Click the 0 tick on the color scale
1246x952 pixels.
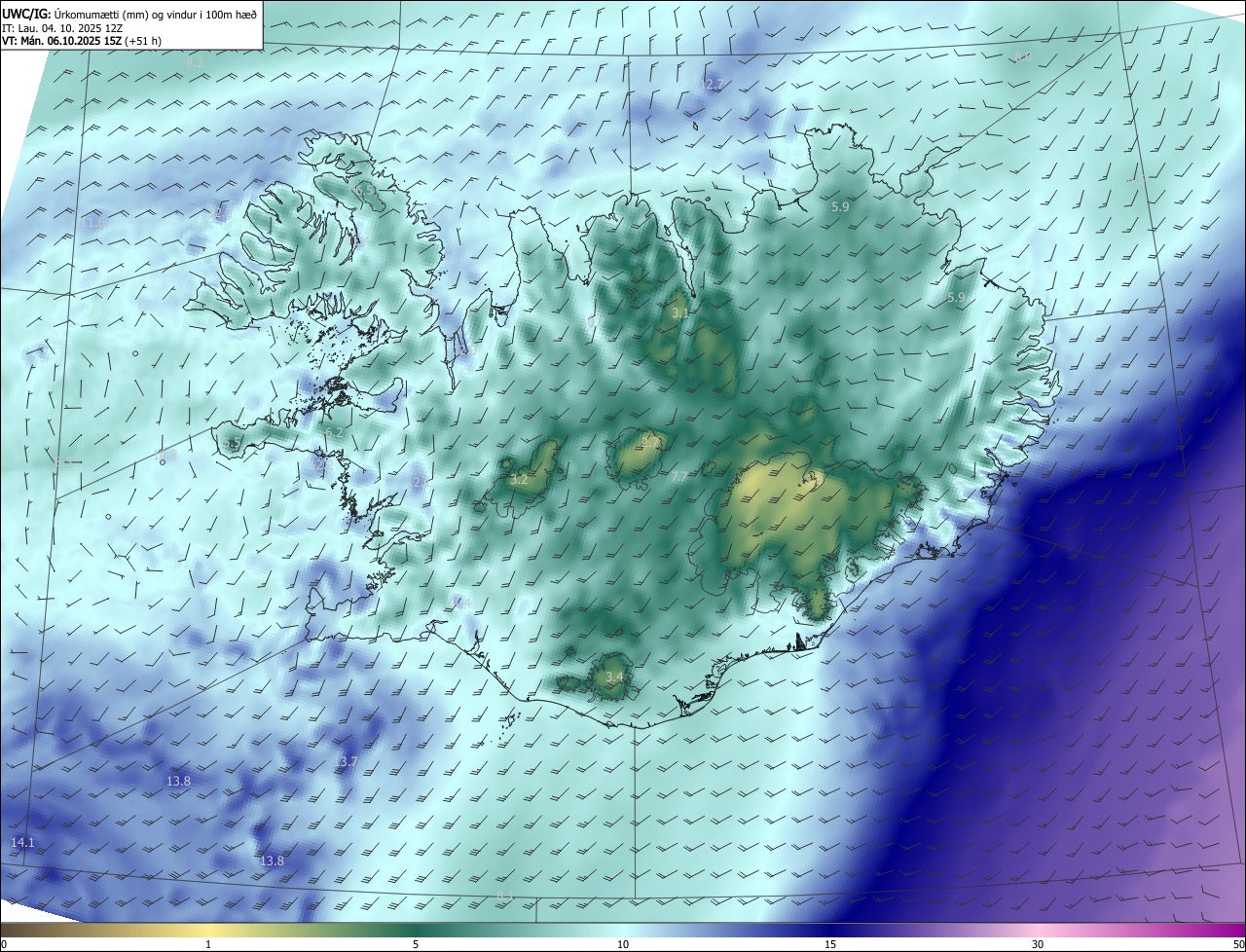(4, 944)
